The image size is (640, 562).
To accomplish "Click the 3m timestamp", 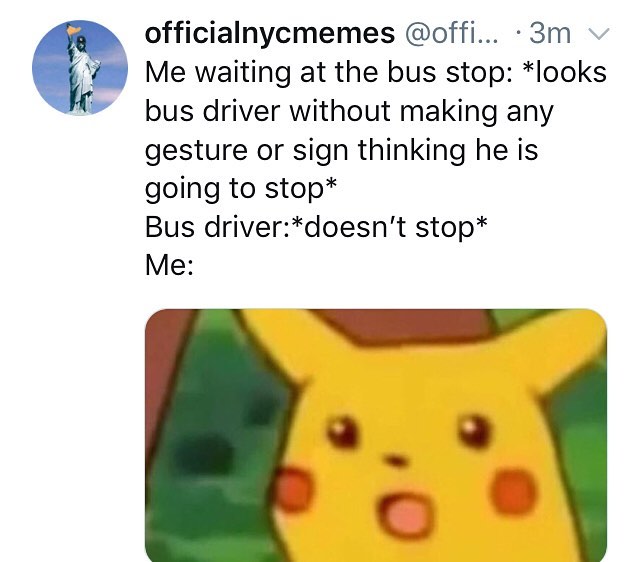I will pyautogui.click(x=550, y=33).
